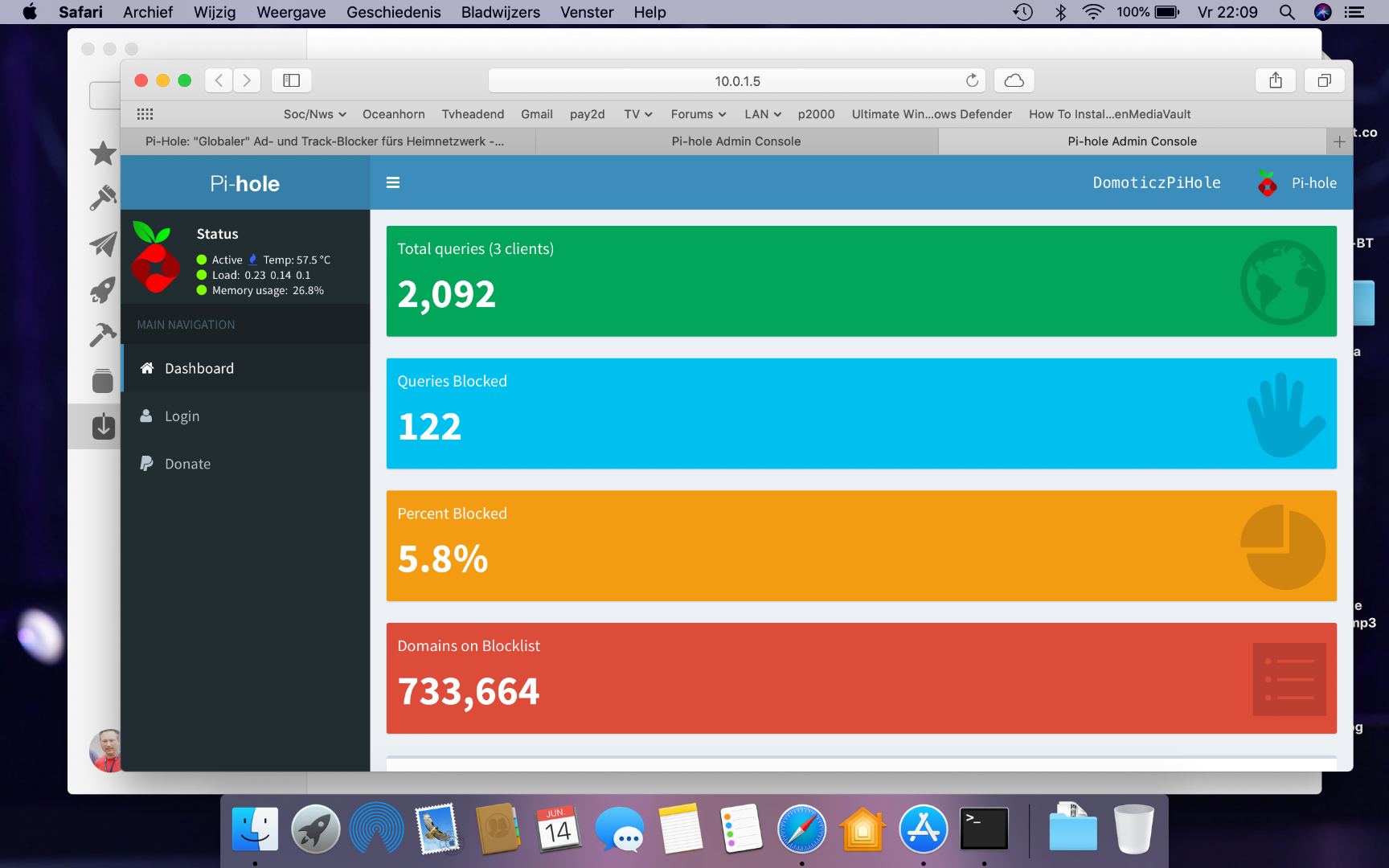Show the Safari sidebar
Image resolution: width=1389 pixels, height=868 pixels.
[x=291, y=80]
